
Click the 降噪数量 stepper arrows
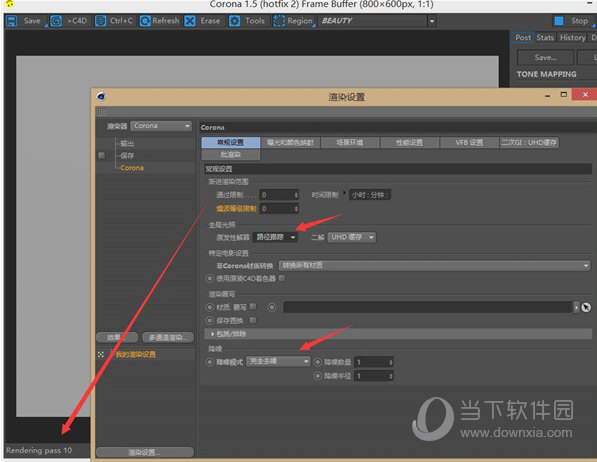(391, 362)
